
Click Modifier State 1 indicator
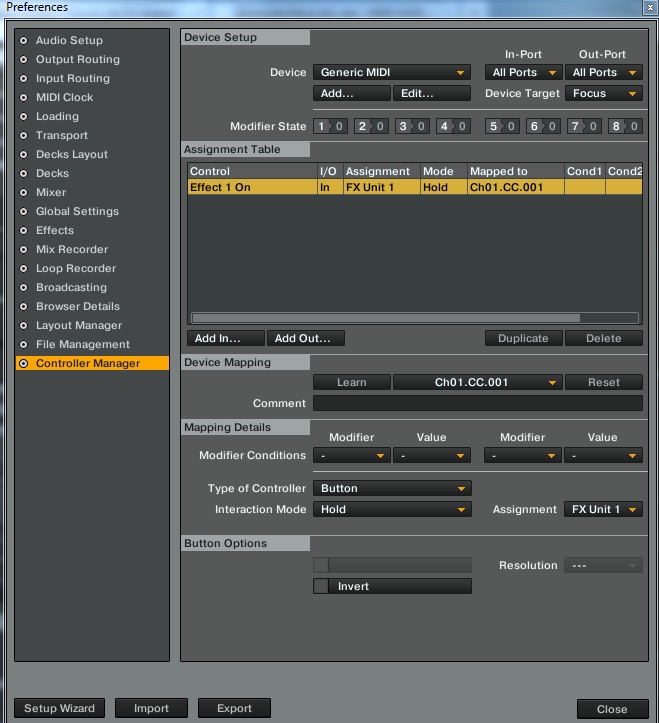(330, 126)
